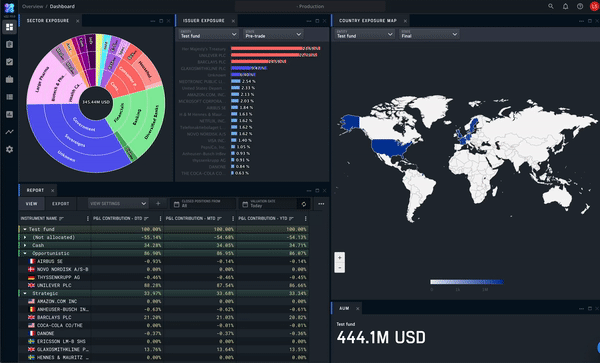Open the clipboard checklist icon in the sidebar
This screenshot has height=363, width=600.
coord(9,62)
